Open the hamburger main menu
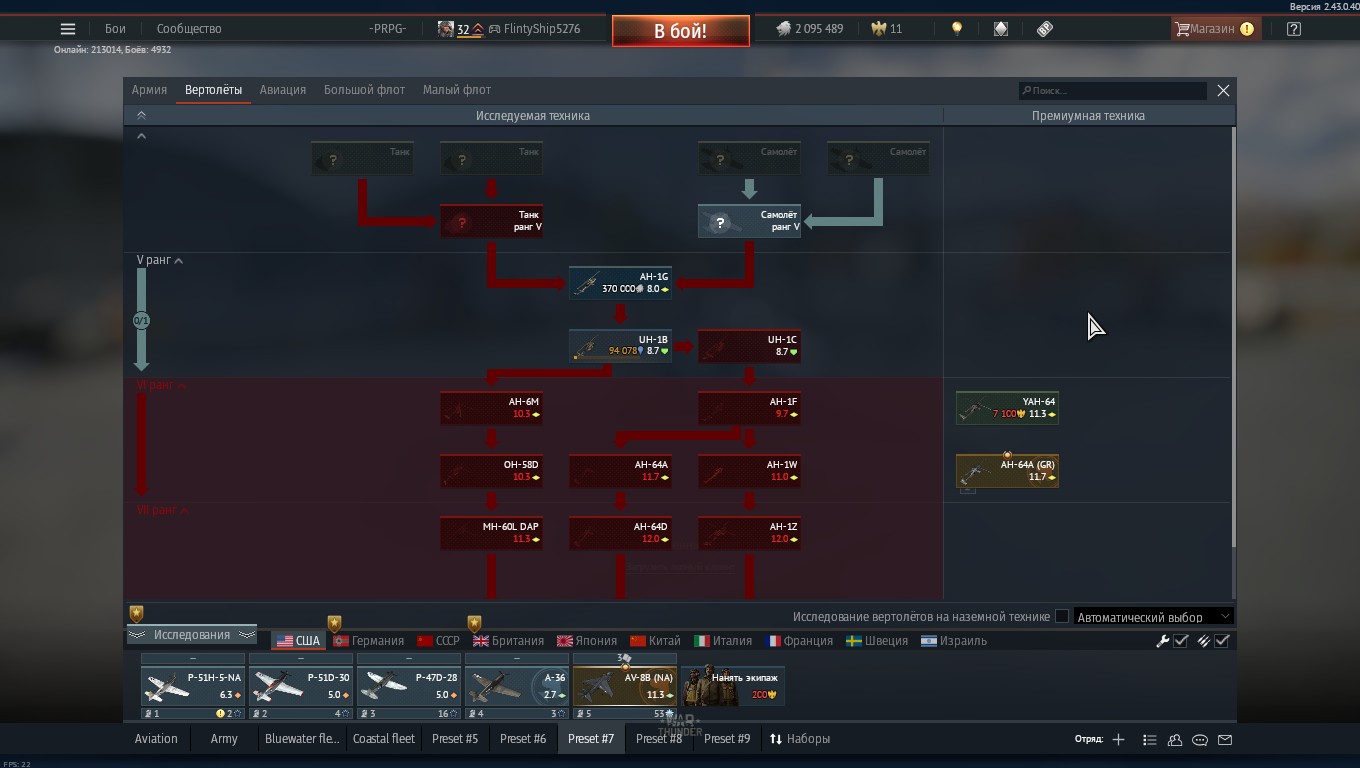 (x=68, y=29)
